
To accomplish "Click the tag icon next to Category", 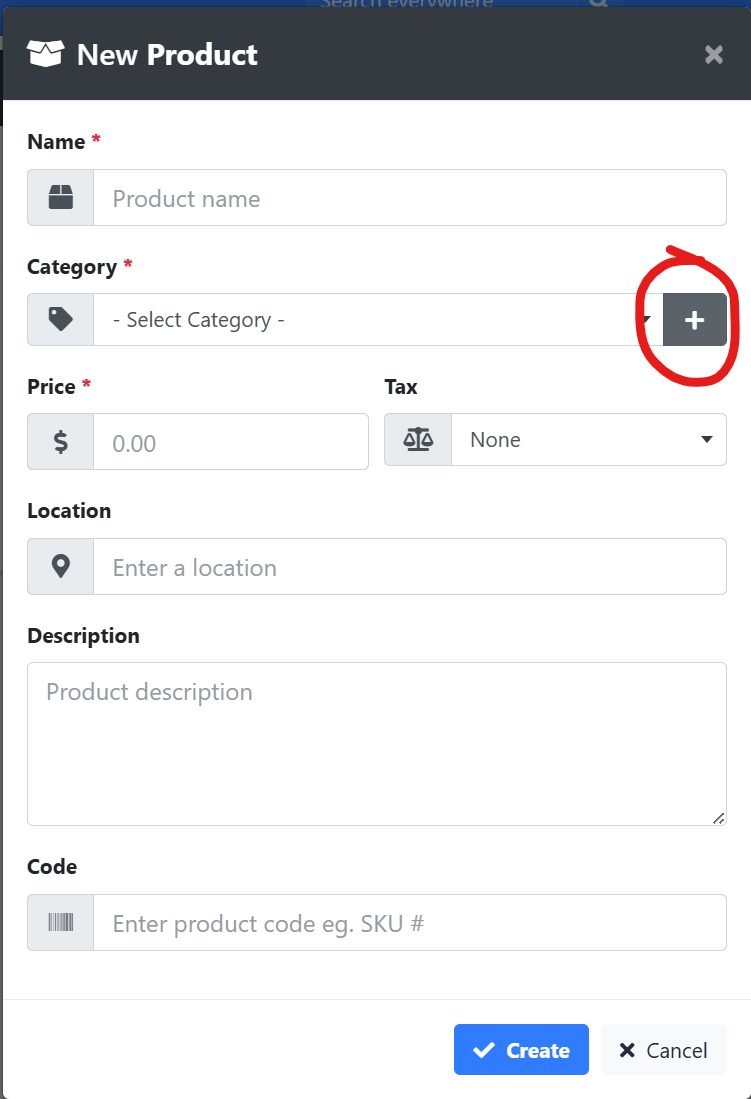I will tap(60, 319).
